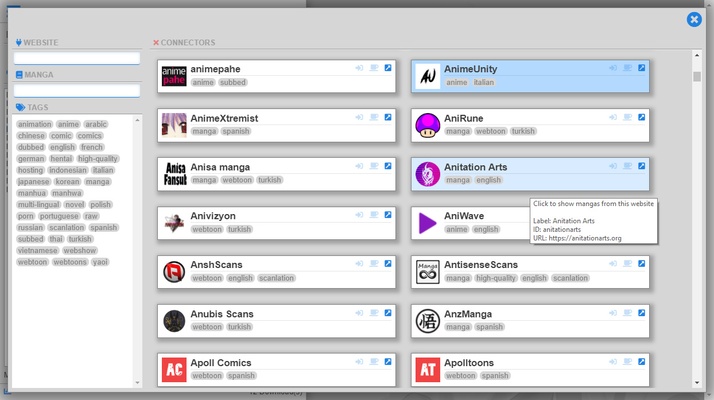Select the AnzManga connector card

(x=530, y=321)
